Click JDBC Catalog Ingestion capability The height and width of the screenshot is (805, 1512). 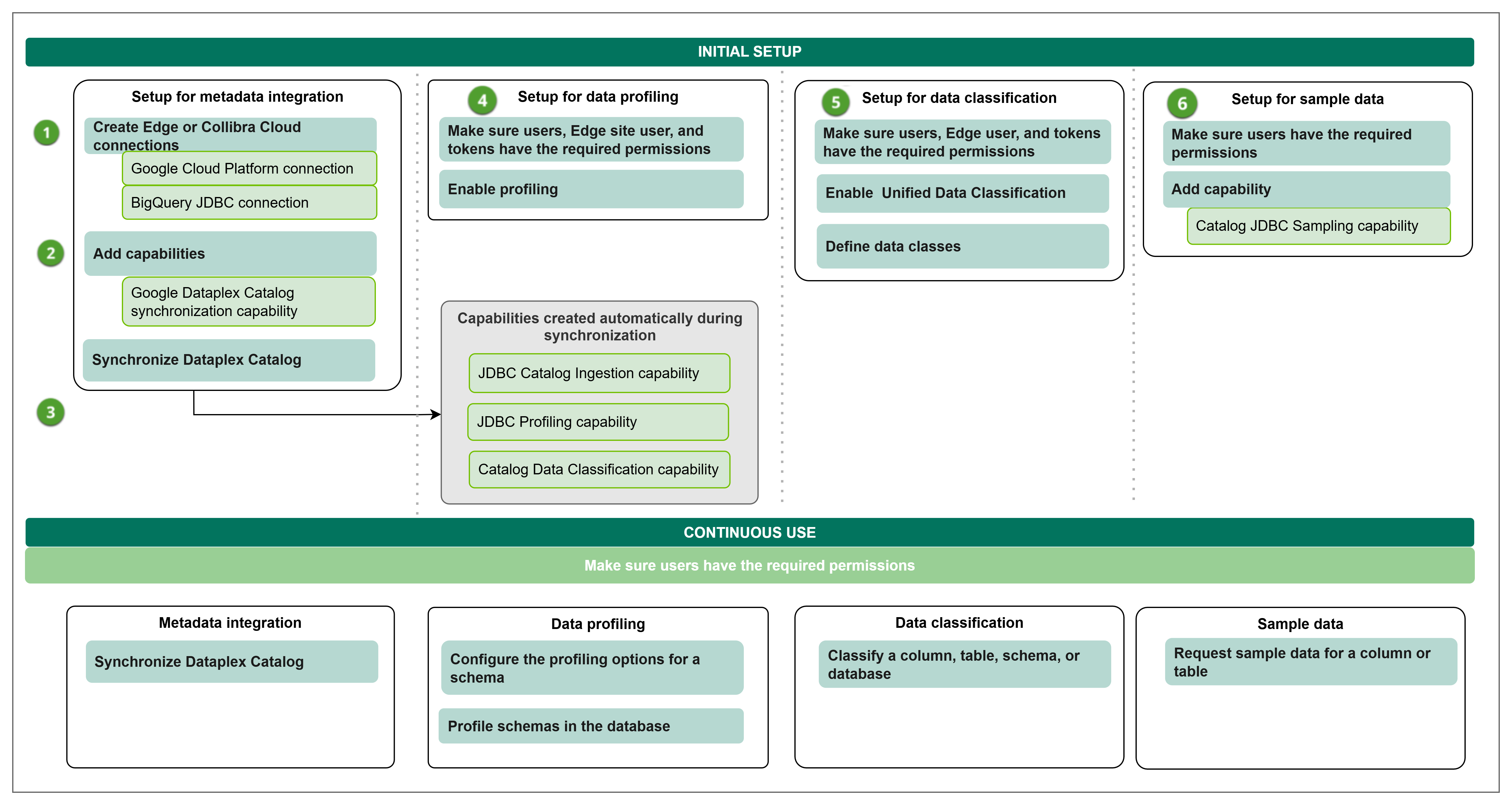(x=599, y=373)
